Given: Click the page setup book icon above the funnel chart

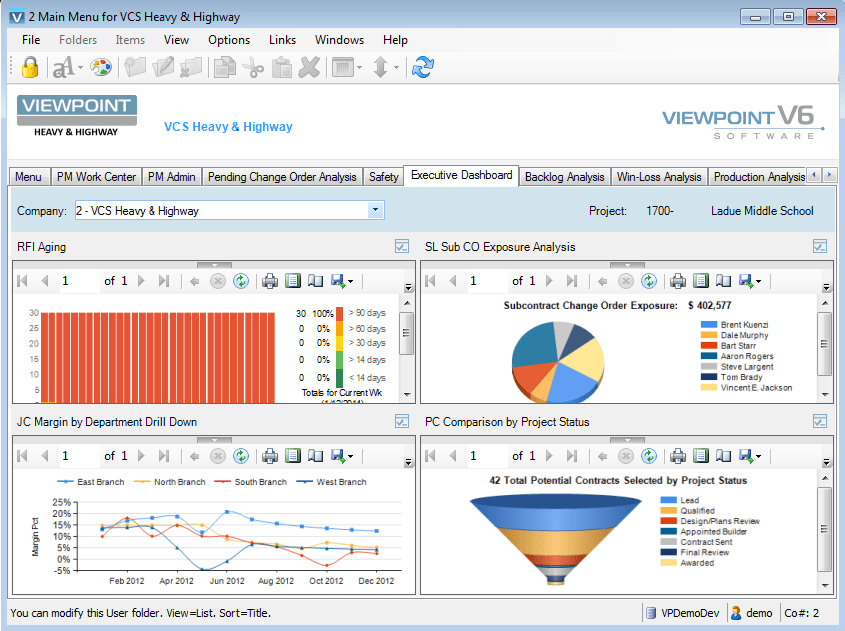Looking at the screenshot, I should (725, 455).
